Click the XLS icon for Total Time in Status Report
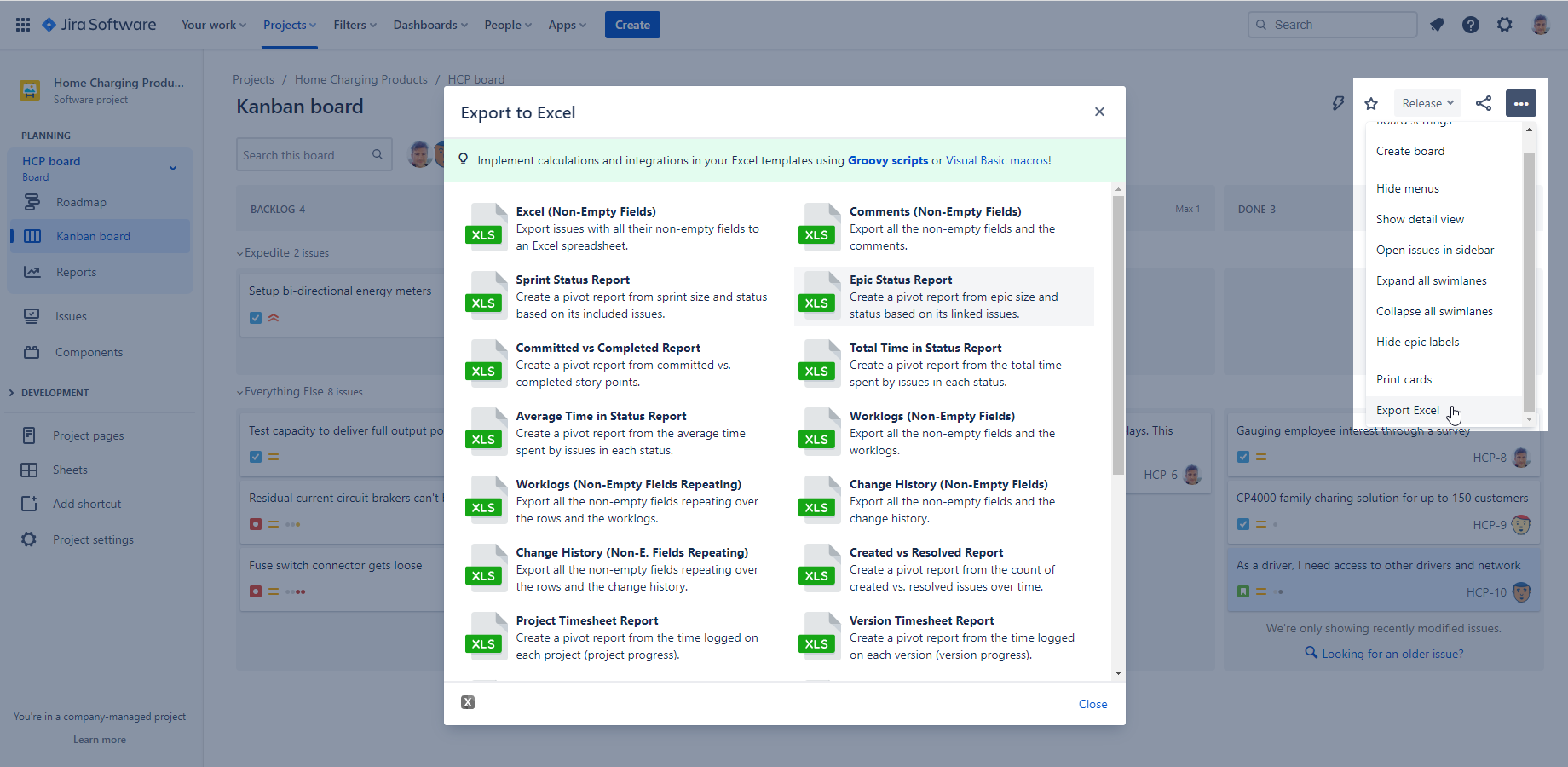 [819, 362]
